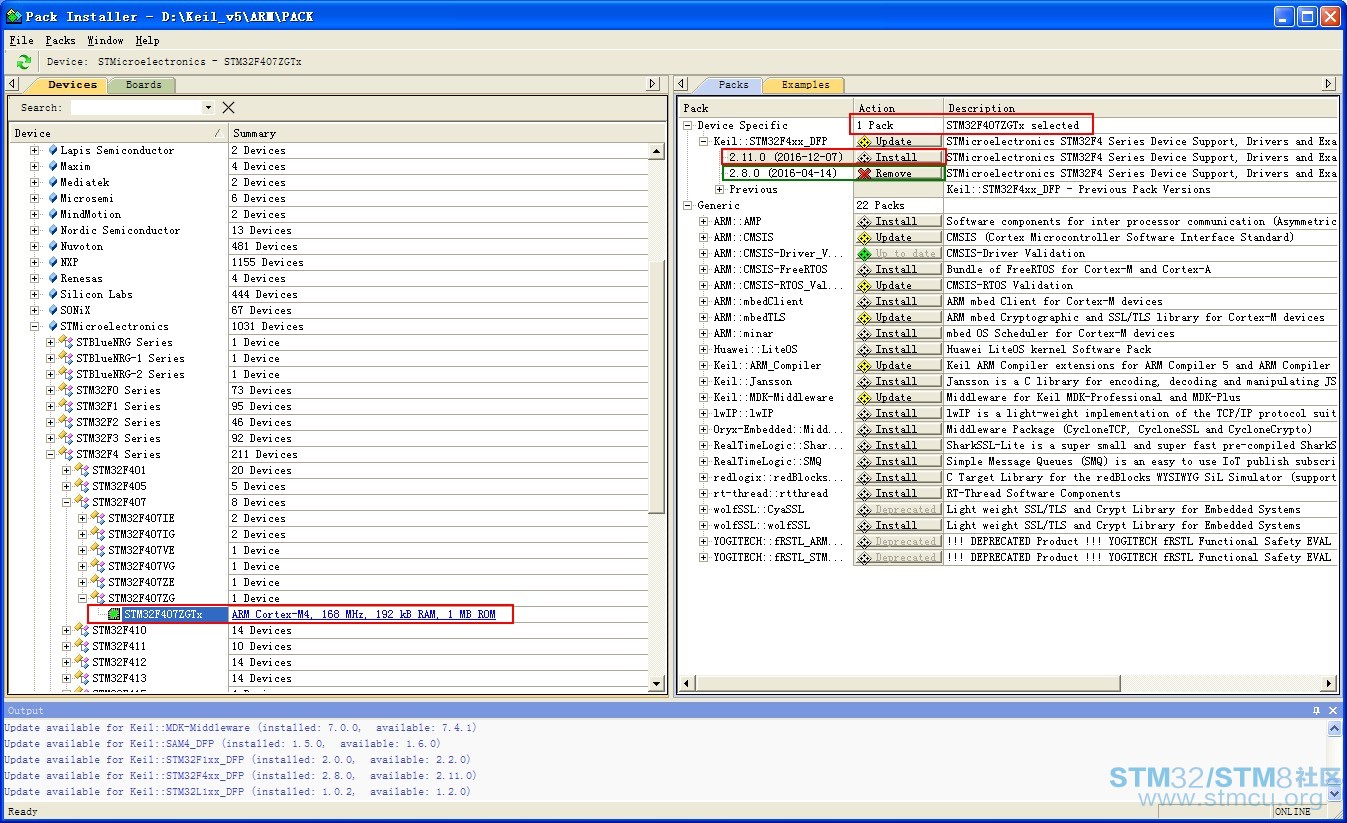Click the STMicroelectronics vendor icon

pos(52,326)
